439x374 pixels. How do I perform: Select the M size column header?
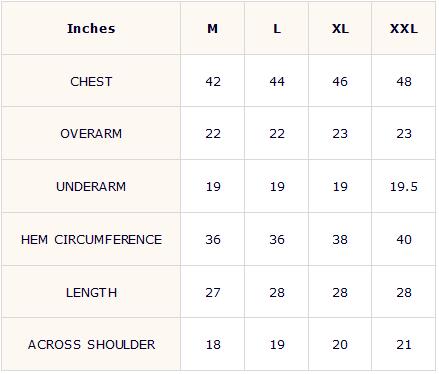point(213,29)
